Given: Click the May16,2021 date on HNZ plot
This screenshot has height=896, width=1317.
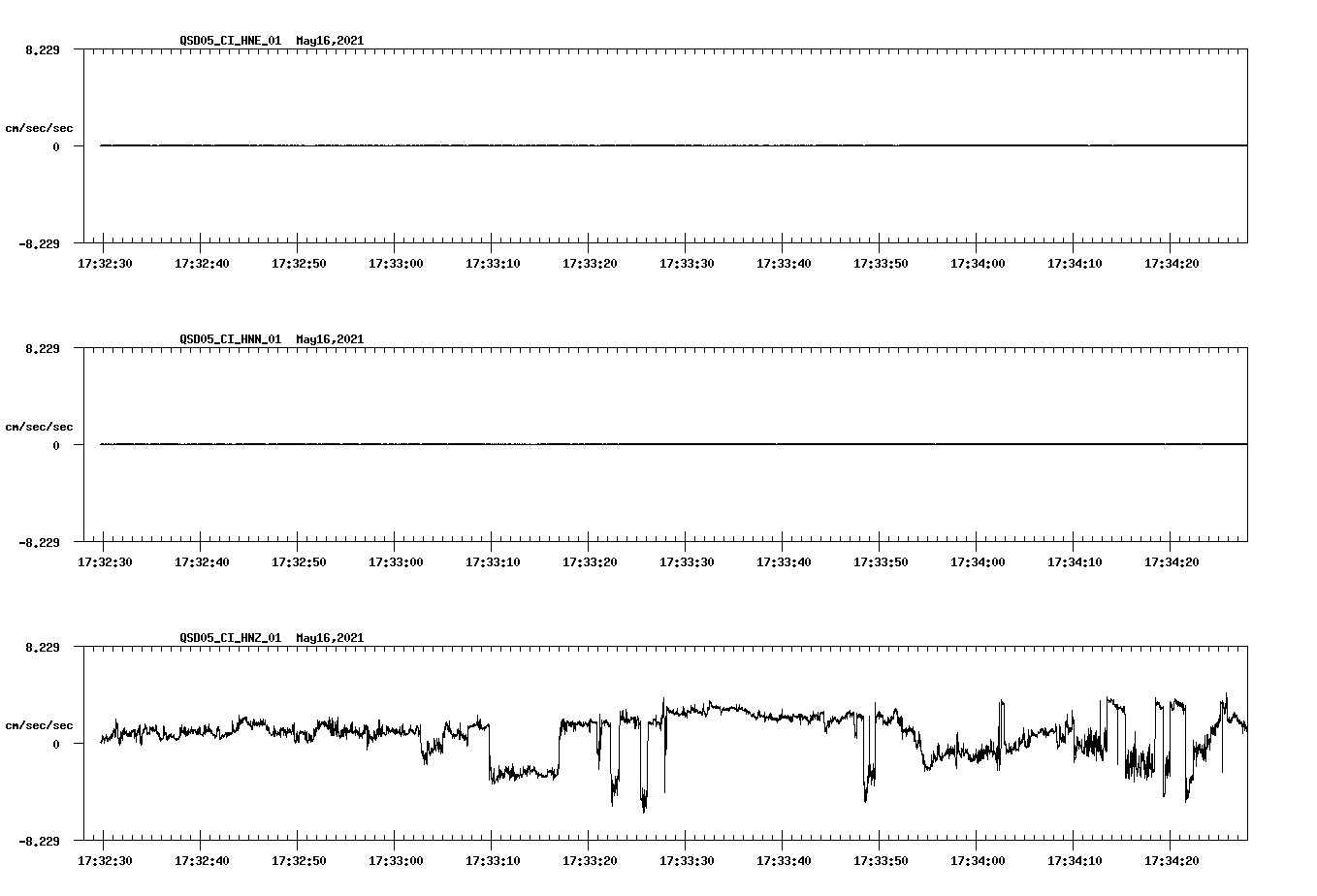Looking at the screenshot, I should [330, 637].
